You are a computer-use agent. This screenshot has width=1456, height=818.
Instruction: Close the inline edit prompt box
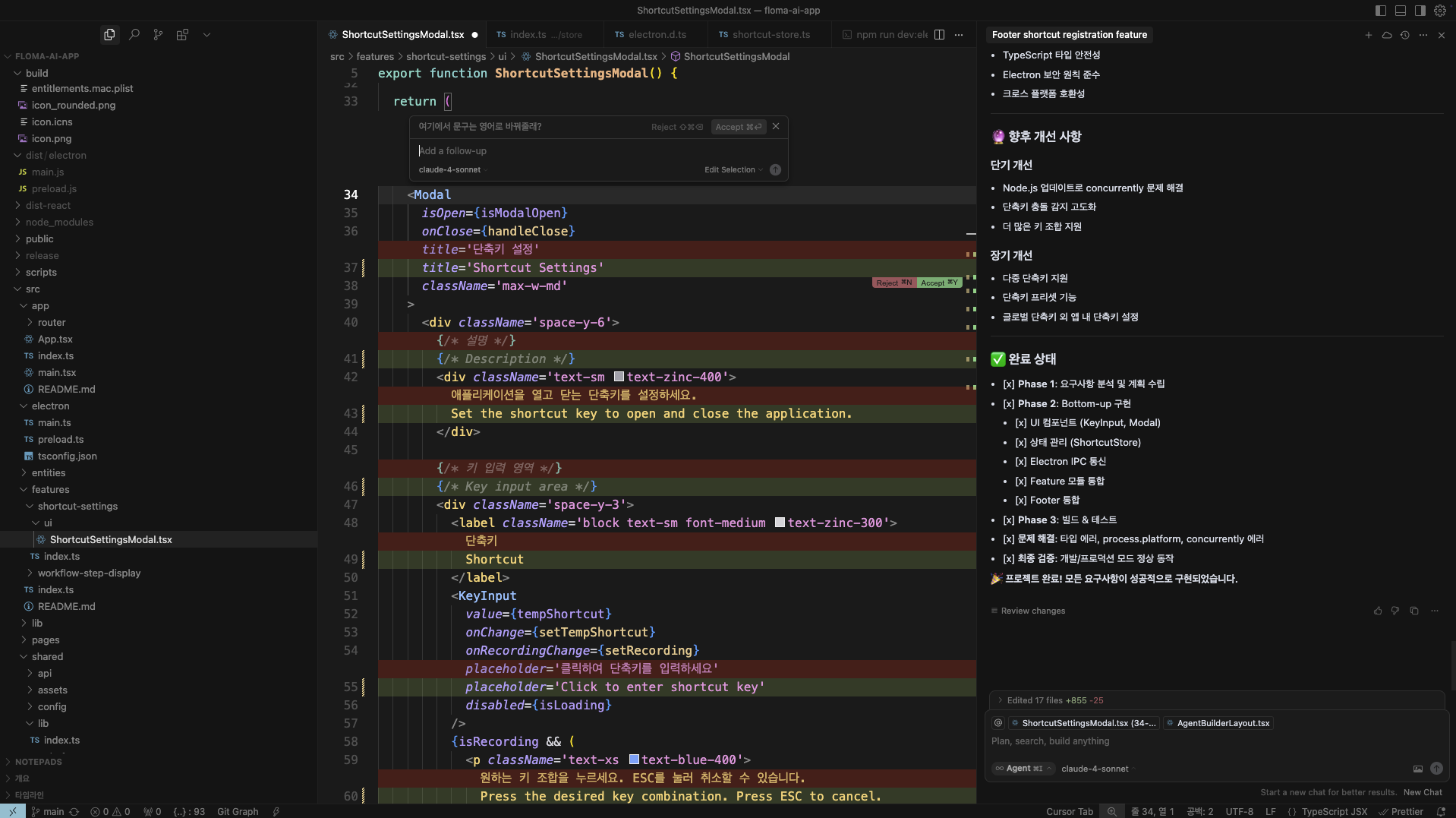(x=776, y=126)
